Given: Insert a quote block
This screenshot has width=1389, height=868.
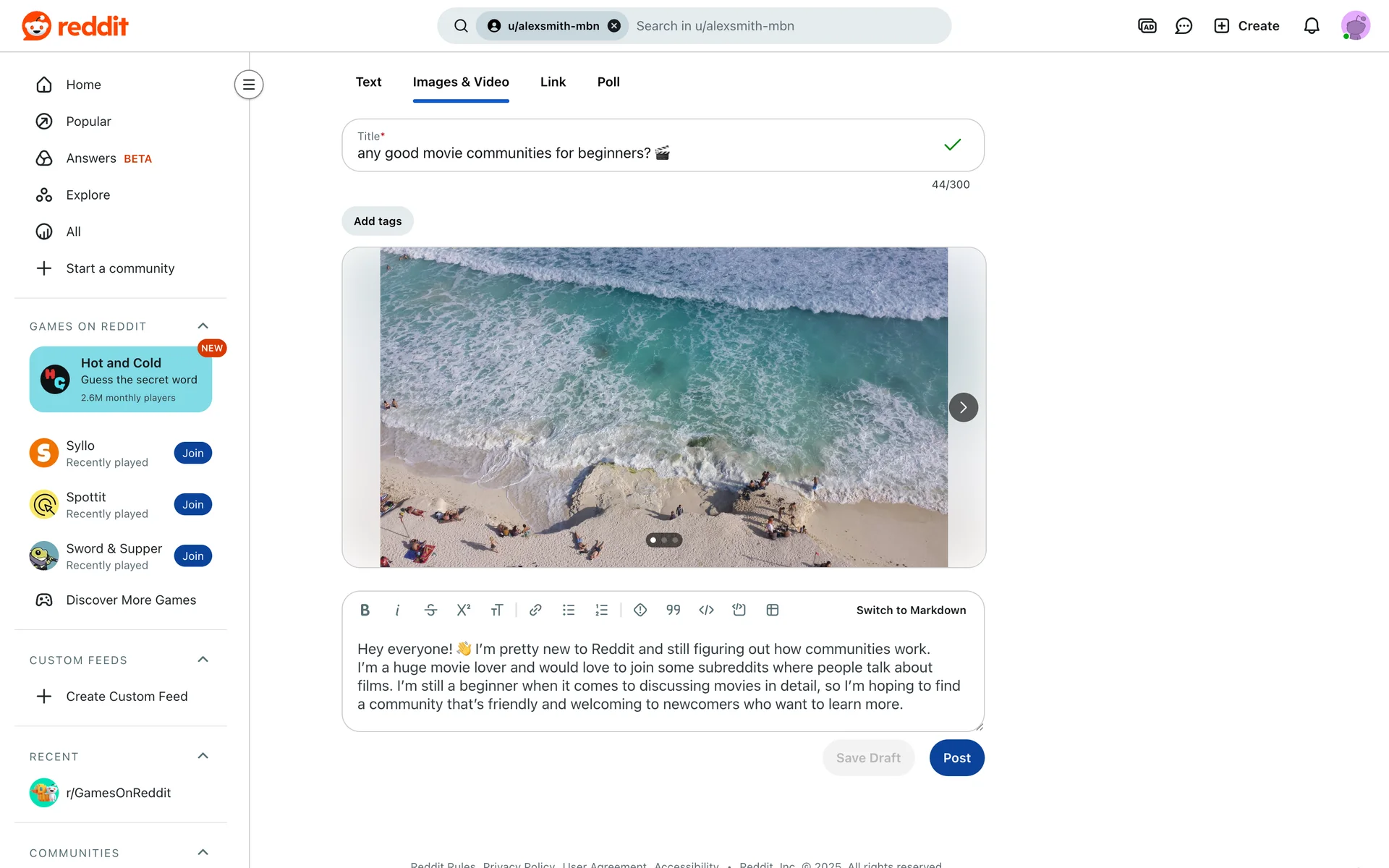Looking at the screenshot, I should pyautogui.click(x=673, y=610).
